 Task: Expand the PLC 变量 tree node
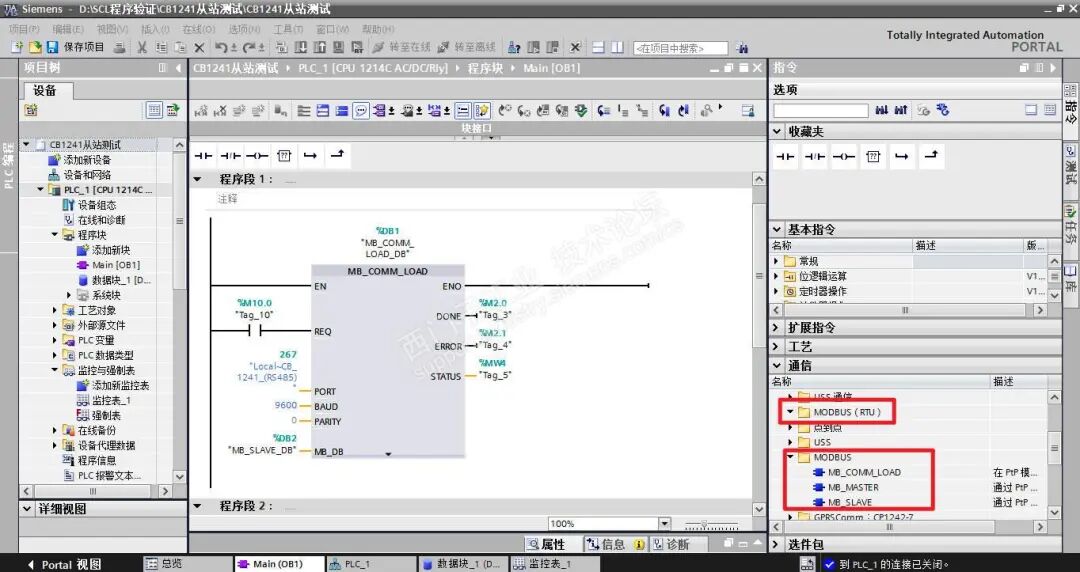(x=55, y=340)
